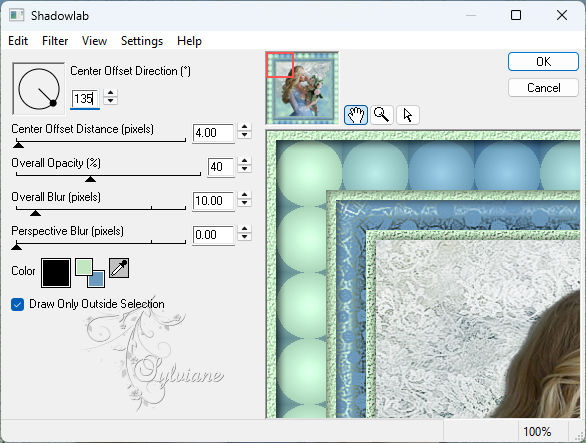Click the Center Offset Distance value field
This screenshot has width=586, height=443.
pyautogui.click(x=213, y=133)
